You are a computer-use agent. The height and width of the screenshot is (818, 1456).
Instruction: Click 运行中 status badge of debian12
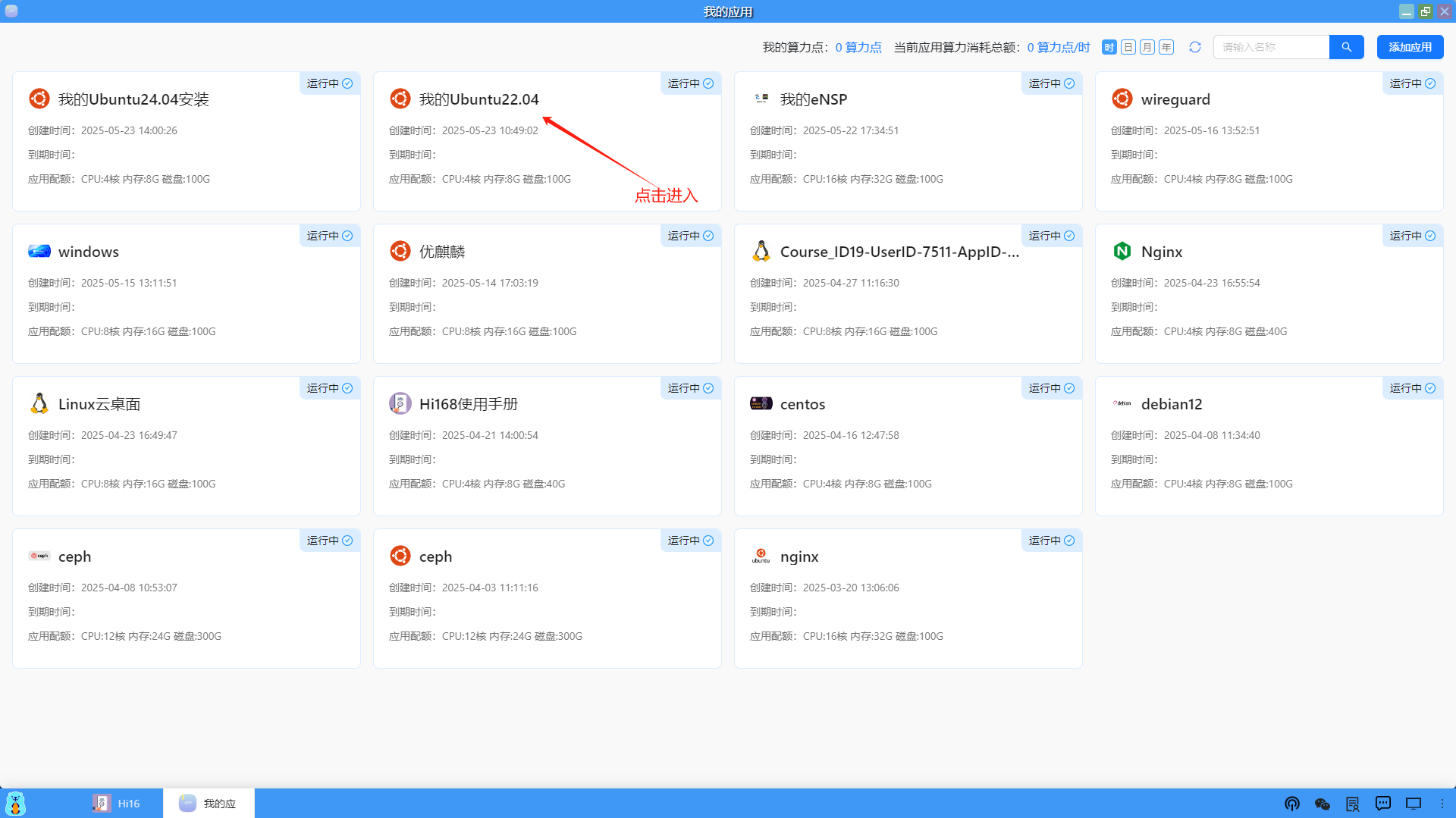click(1413, 388)
